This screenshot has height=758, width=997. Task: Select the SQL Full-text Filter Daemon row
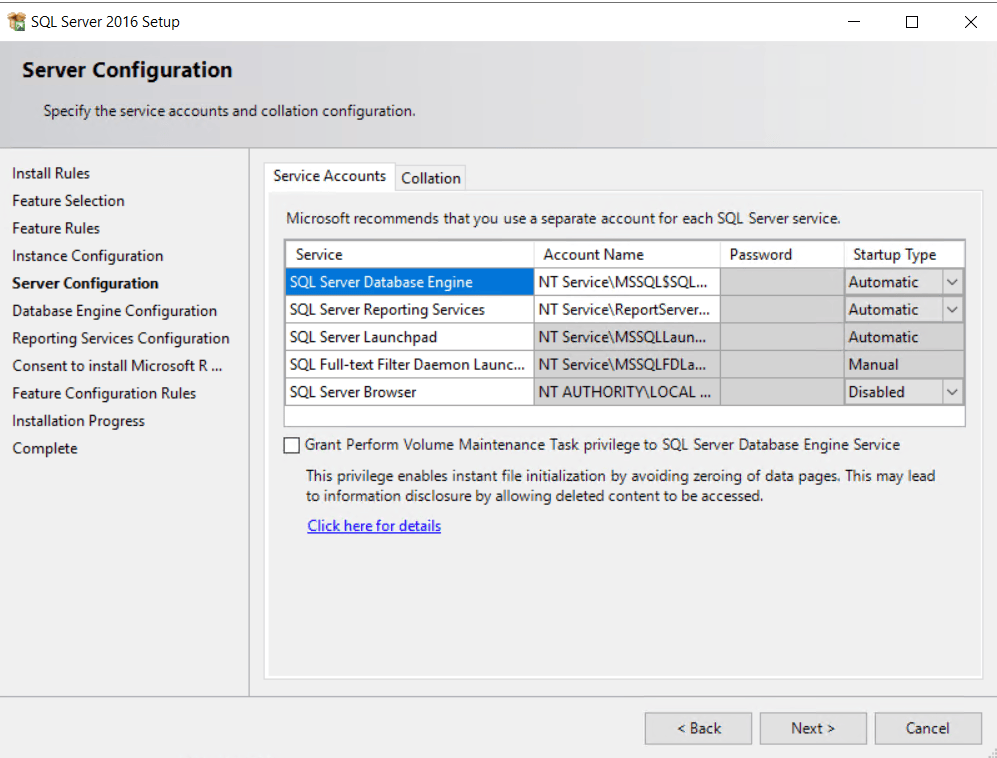click(408, 364)
